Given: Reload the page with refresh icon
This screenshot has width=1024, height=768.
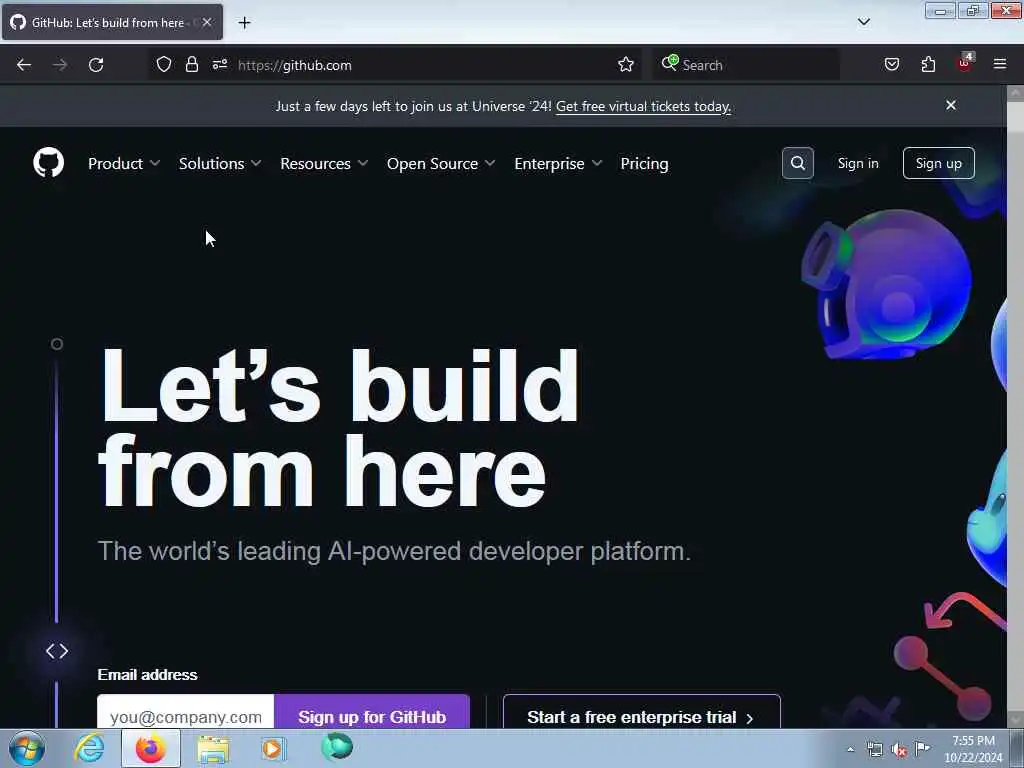Looking at the screenshot, I should pyautogui.click(x=96, y=65).
